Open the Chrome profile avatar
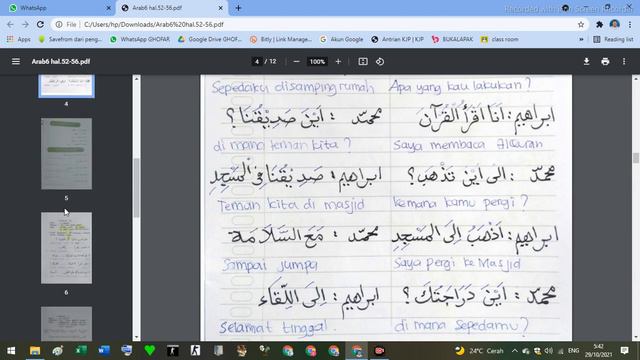The height and width of the screenshot is (360, 640). (615, 24)
